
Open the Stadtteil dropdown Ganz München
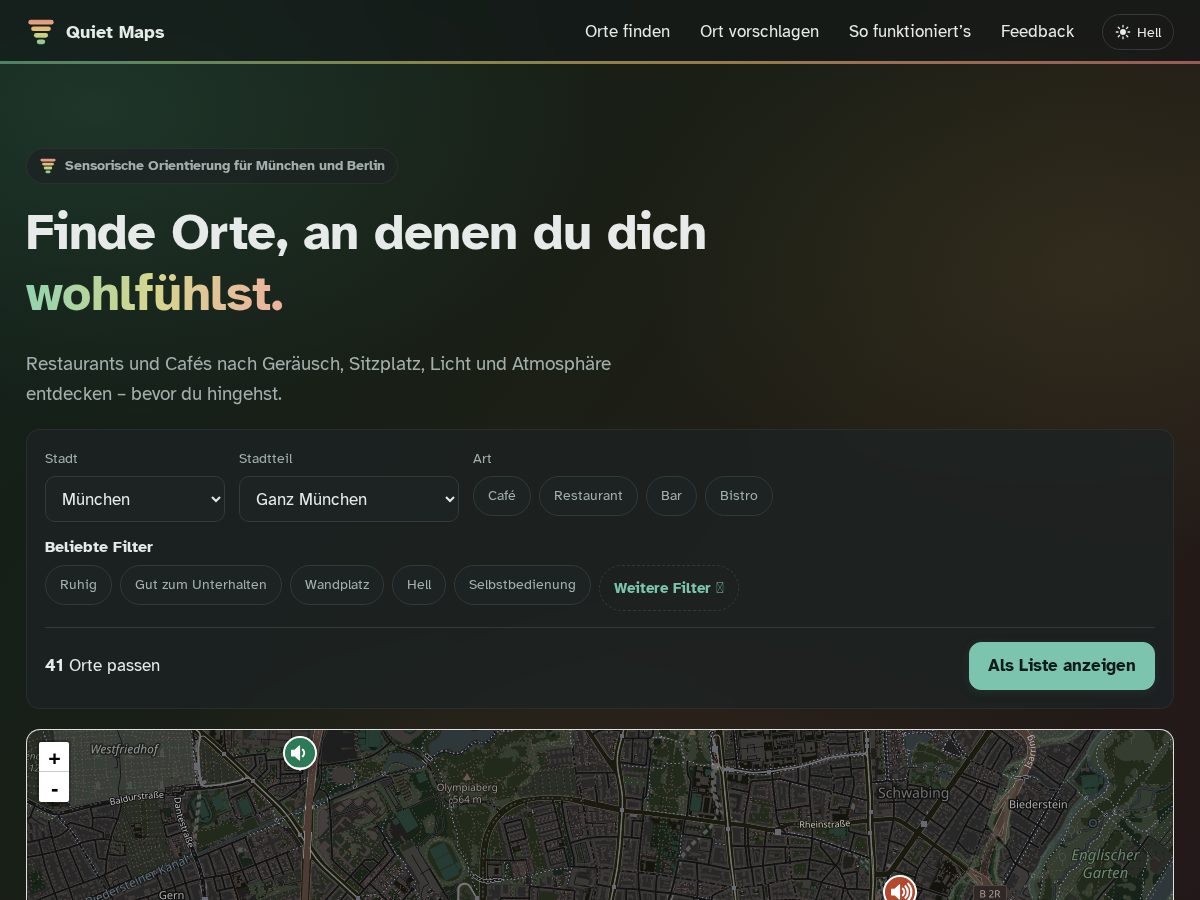(349, 499)
